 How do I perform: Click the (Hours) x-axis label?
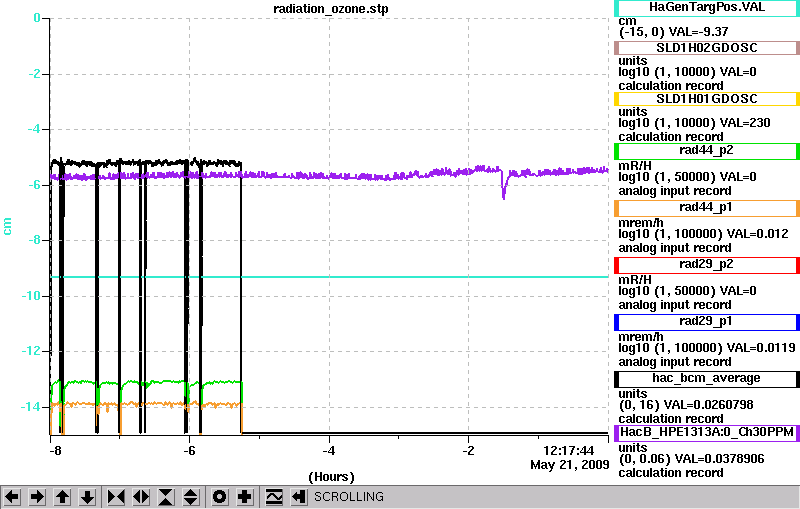[331, 477]
